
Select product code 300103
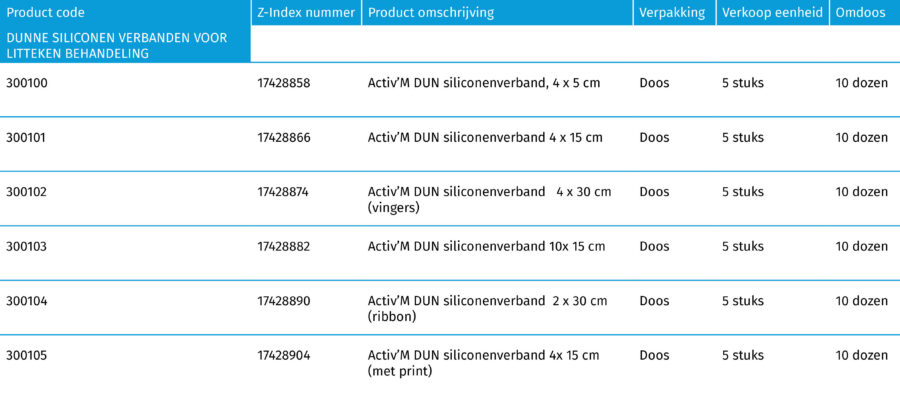[27, 246]
